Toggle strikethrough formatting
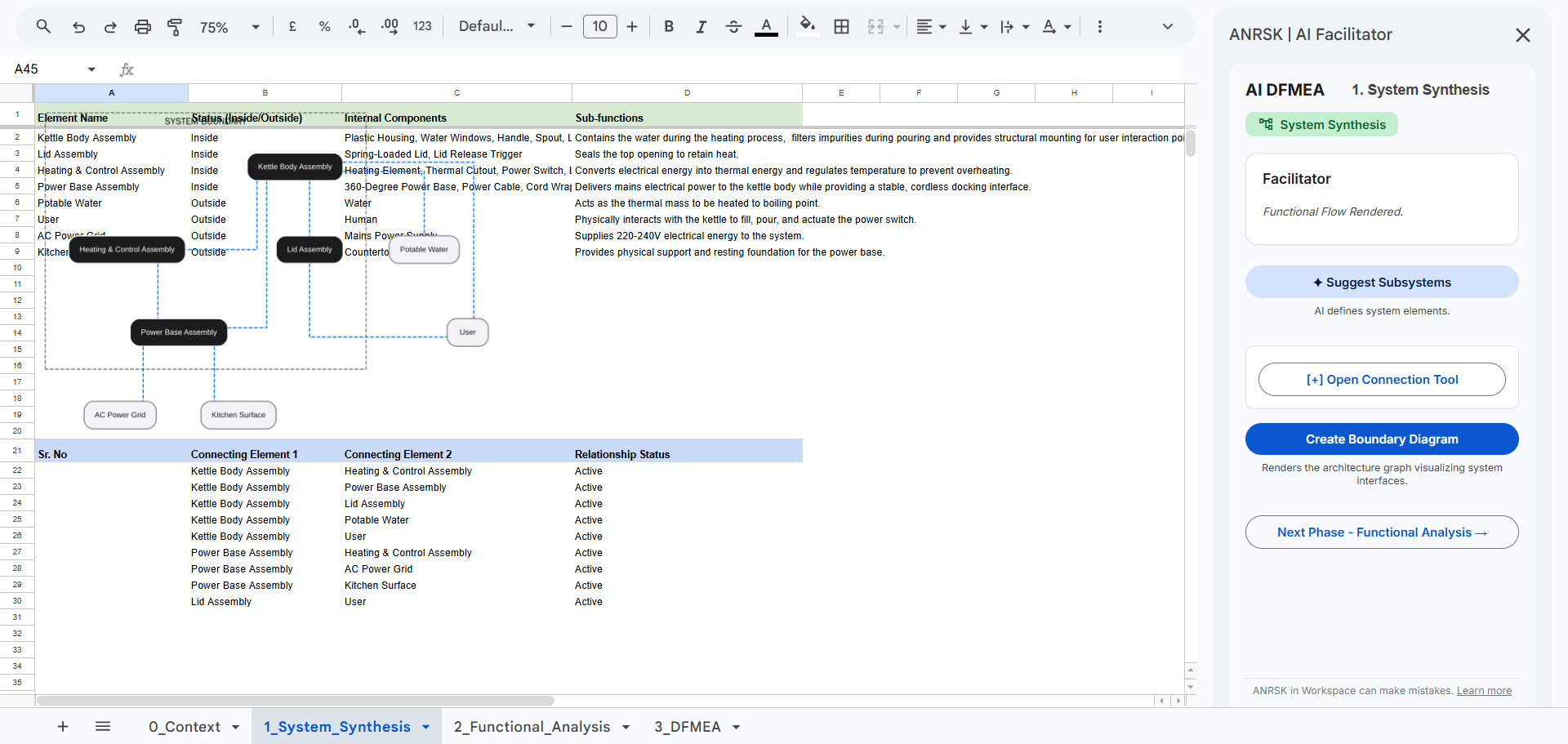Screen dimensions: 1568x744 (x=733, y=27)
